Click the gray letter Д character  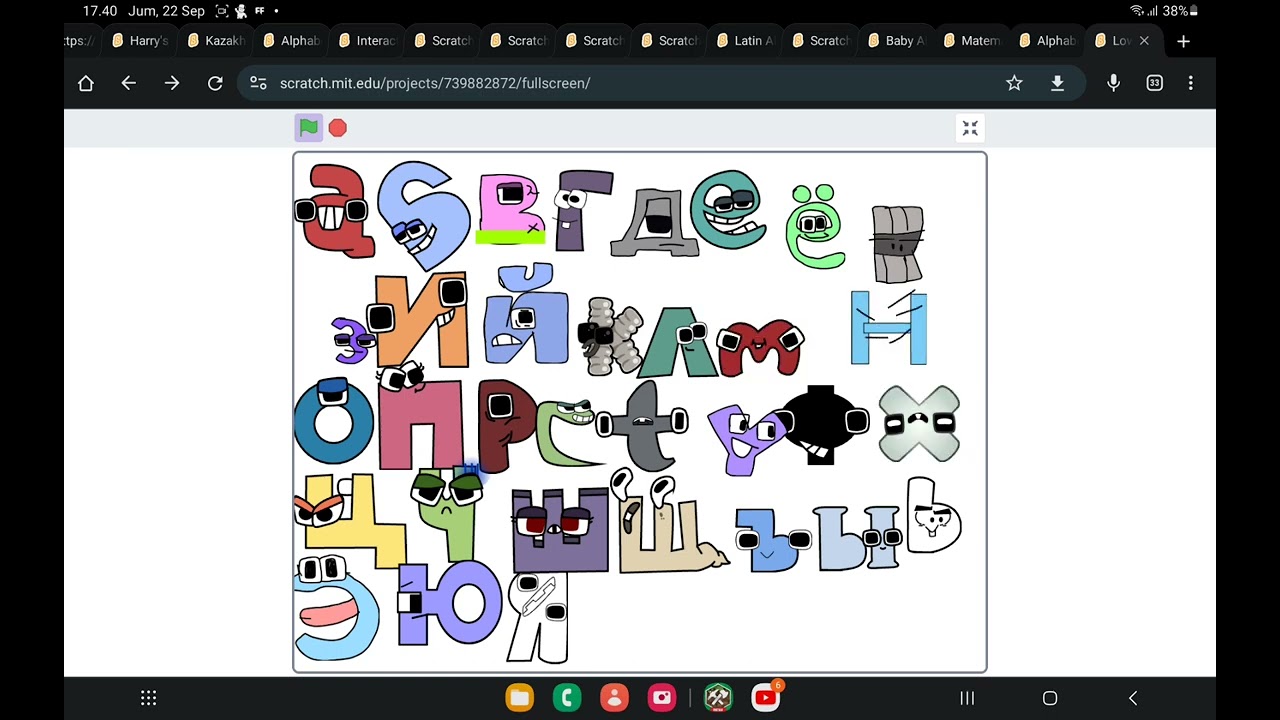coord(656,221)
